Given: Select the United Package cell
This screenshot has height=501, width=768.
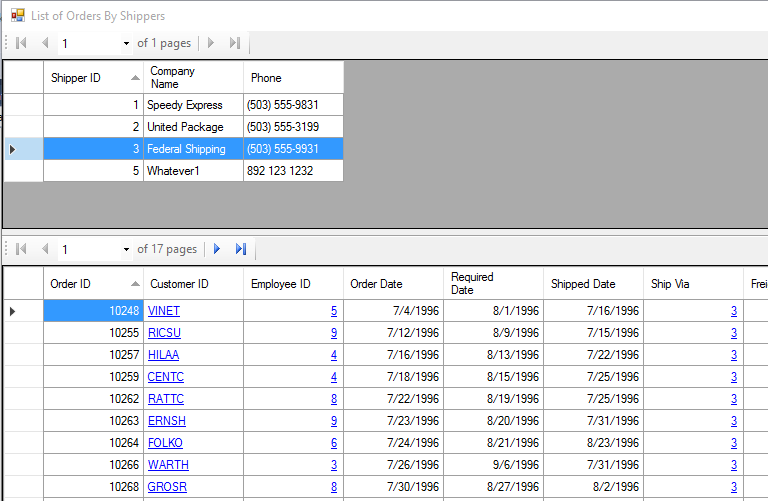Looking at the screenshot, I should click(193, 127).
